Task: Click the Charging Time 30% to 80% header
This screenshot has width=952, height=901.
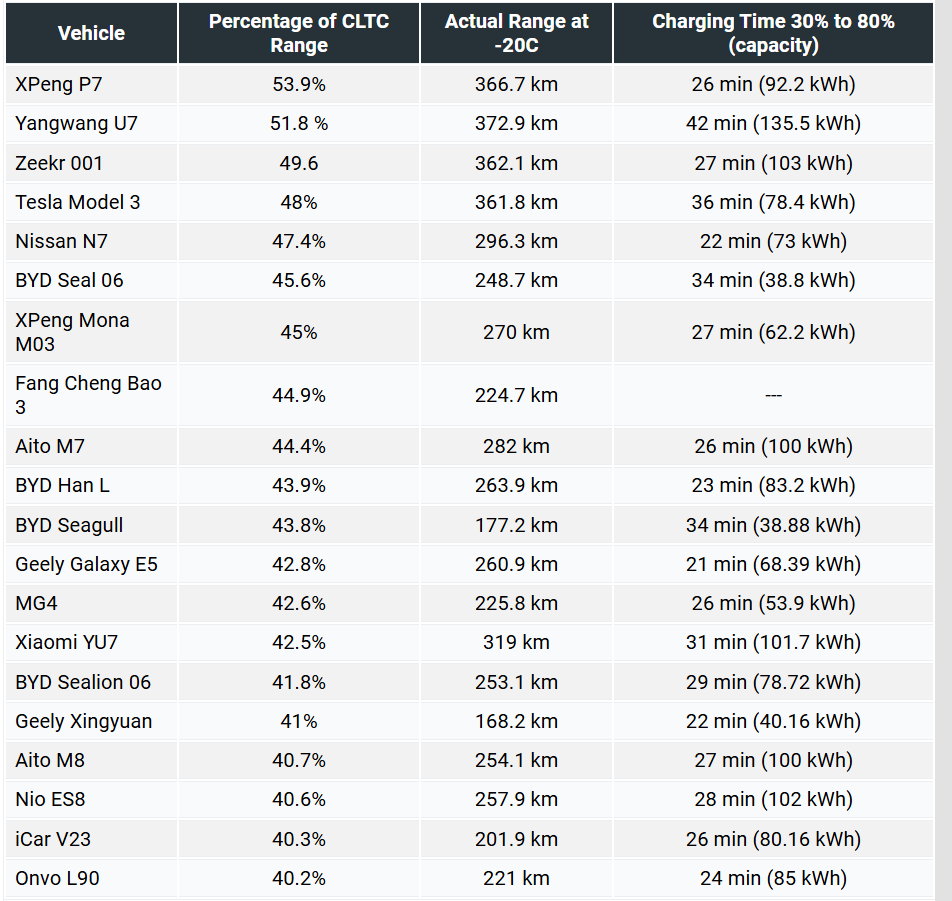Action: tap(773, 33)
